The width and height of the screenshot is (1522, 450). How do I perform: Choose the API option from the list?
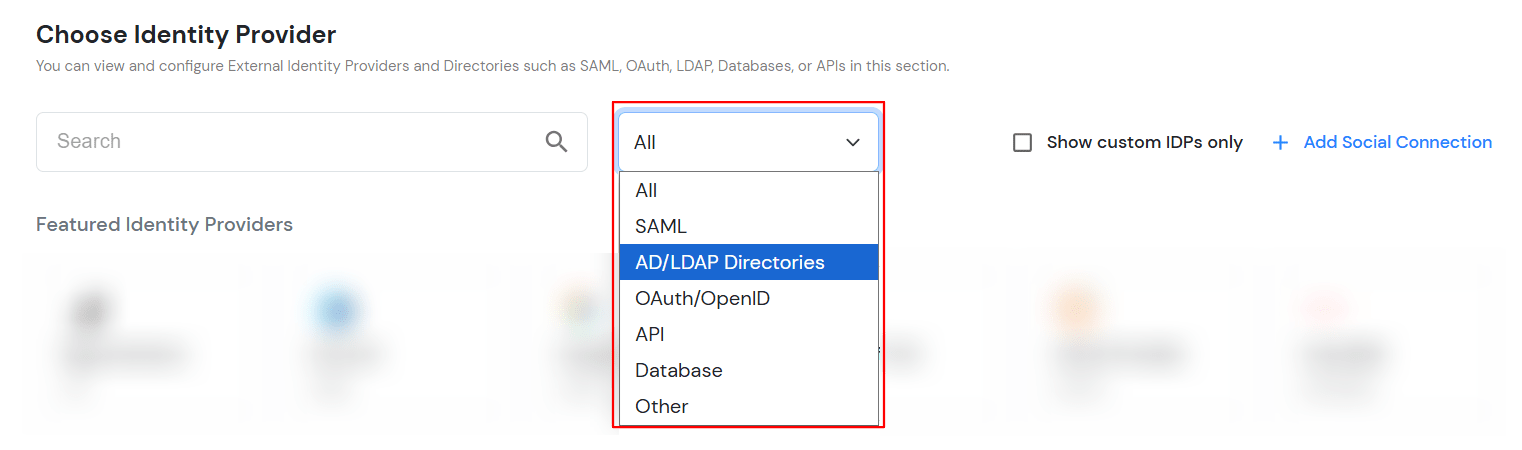coord(650,334)
